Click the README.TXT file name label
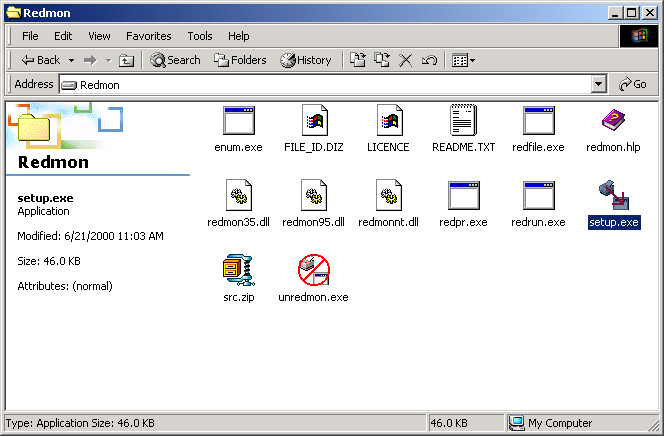 (463, 147)
